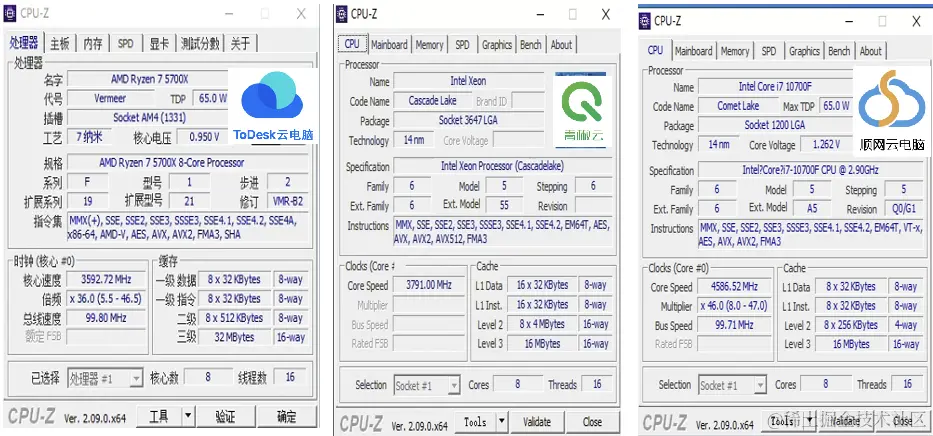This screenshot has height=436, width=933.
Task: Click x 46.0 (8.0 - 47.0) multiplier value
Action: pyautogui.click(x=734, y=306)
